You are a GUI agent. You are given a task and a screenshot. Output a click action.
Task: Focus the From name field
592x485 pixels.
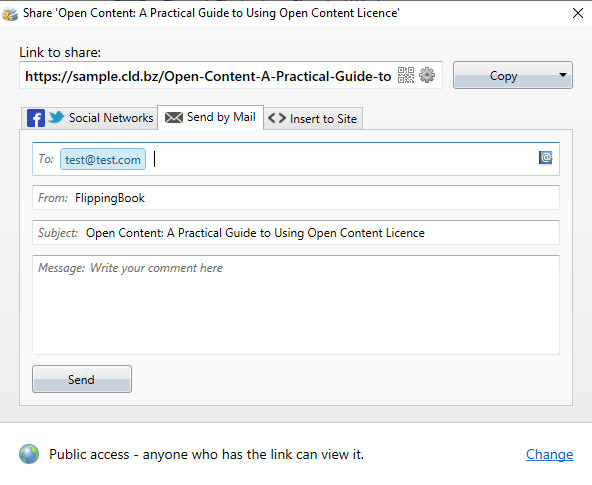(x=296, y=198)
